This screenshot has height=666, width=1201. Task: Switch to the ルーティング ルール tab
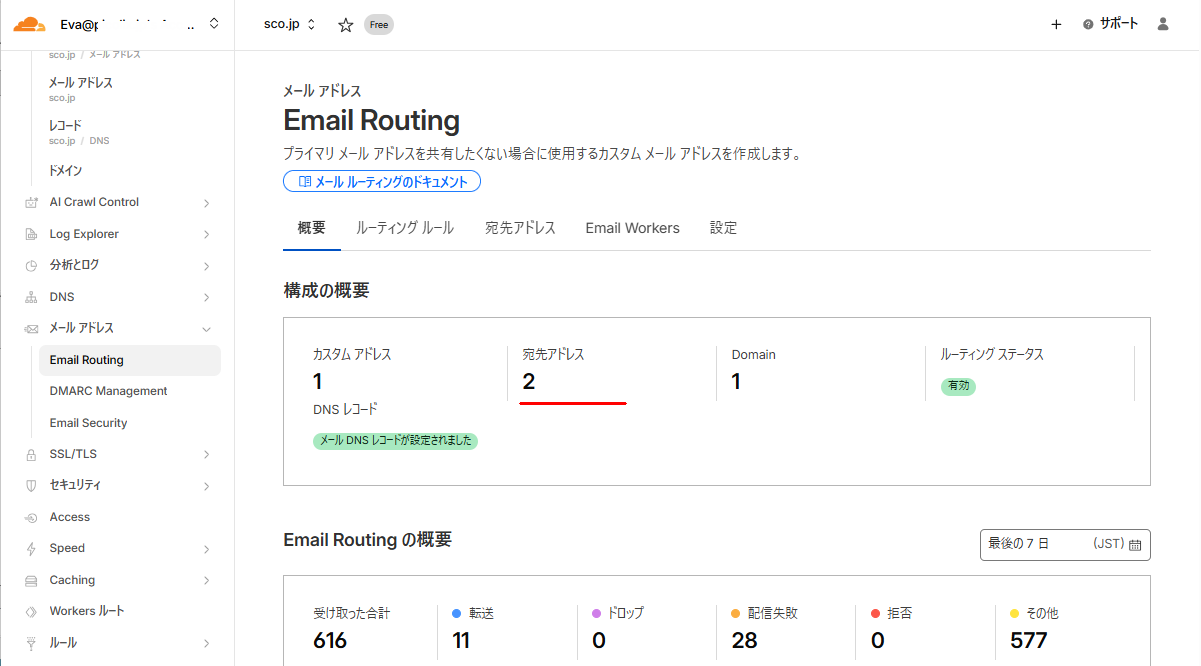click(404, 227)
